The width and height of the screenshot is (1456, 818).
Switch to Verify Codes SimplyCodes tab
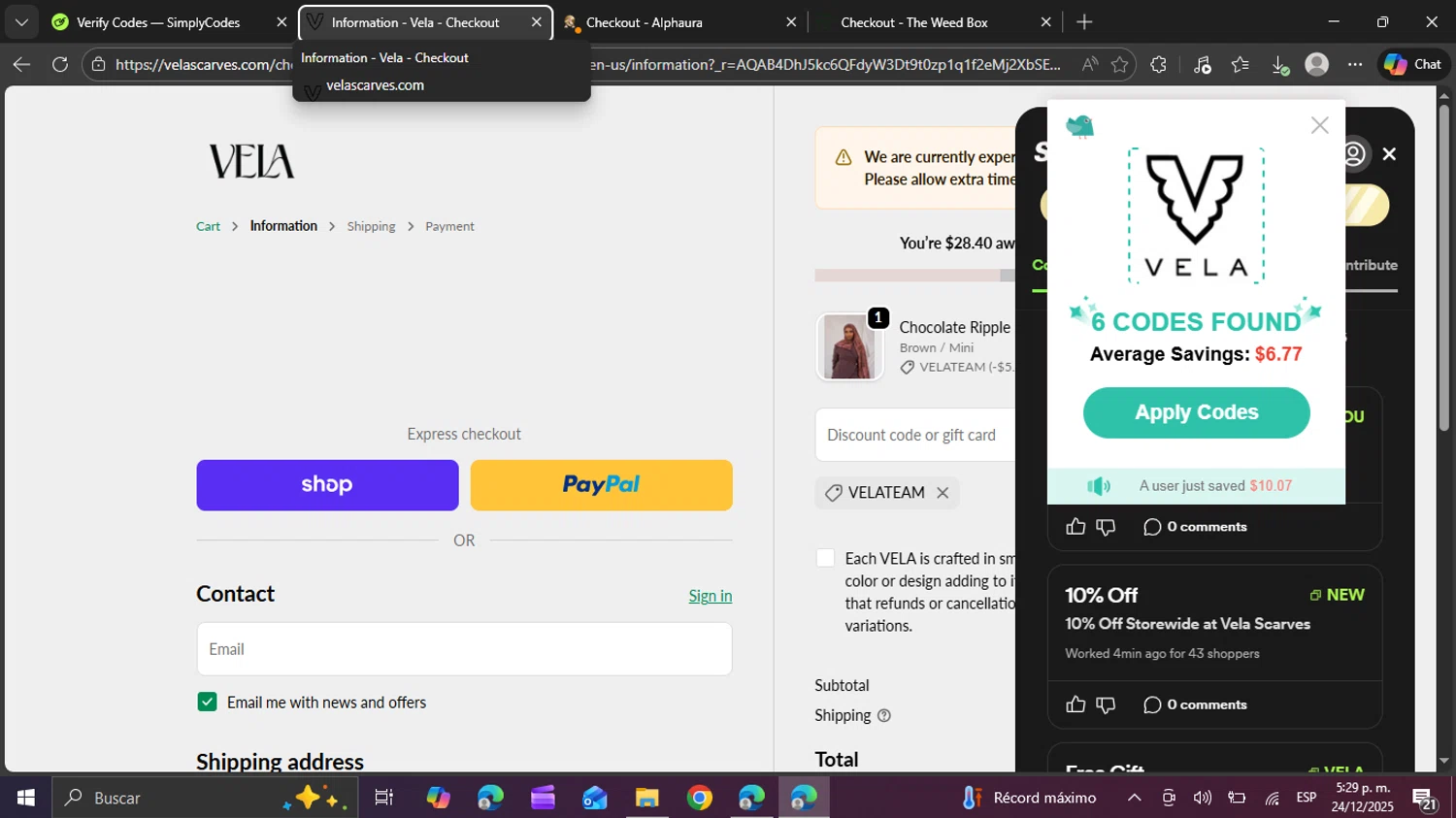pos(157,22)
